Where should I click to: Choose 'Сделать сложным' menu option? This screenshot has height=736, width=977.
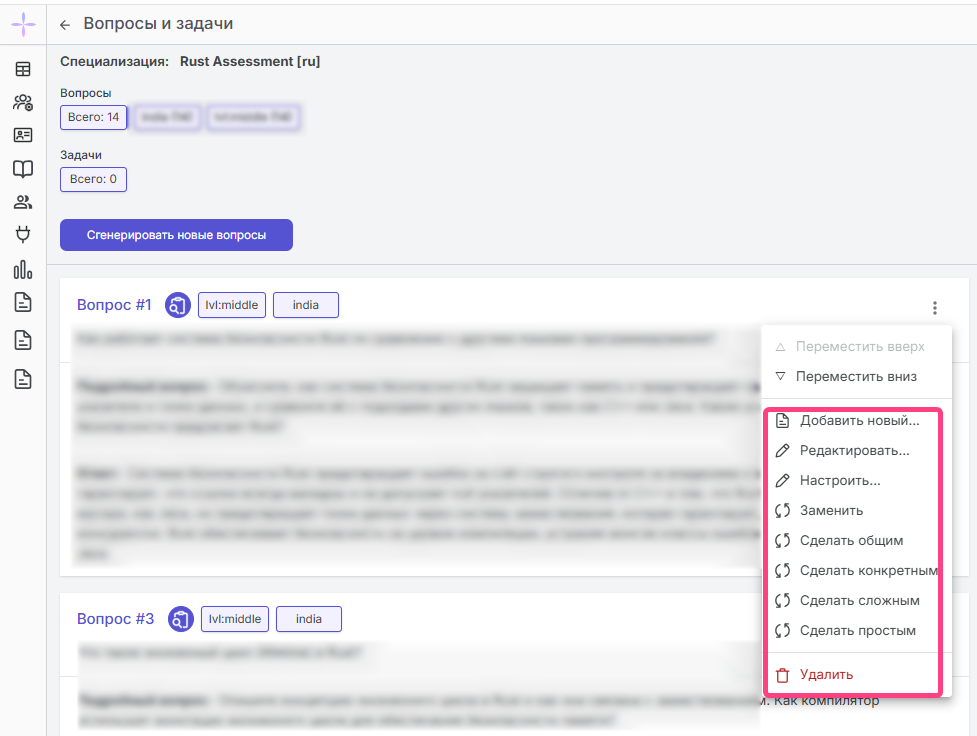tap(859, 601)
